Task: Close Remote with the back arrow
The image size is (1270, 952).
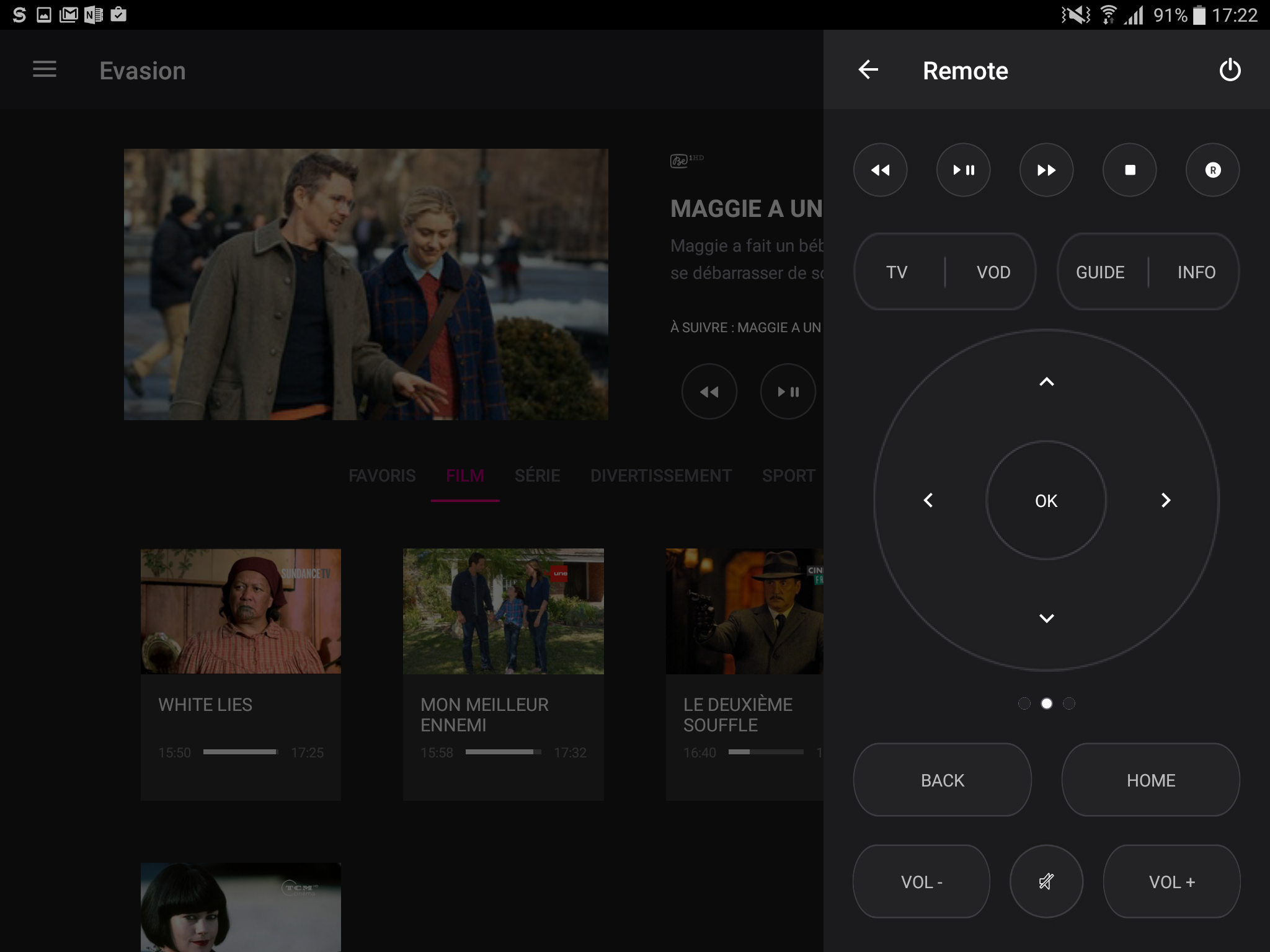Action: [868, 70]
